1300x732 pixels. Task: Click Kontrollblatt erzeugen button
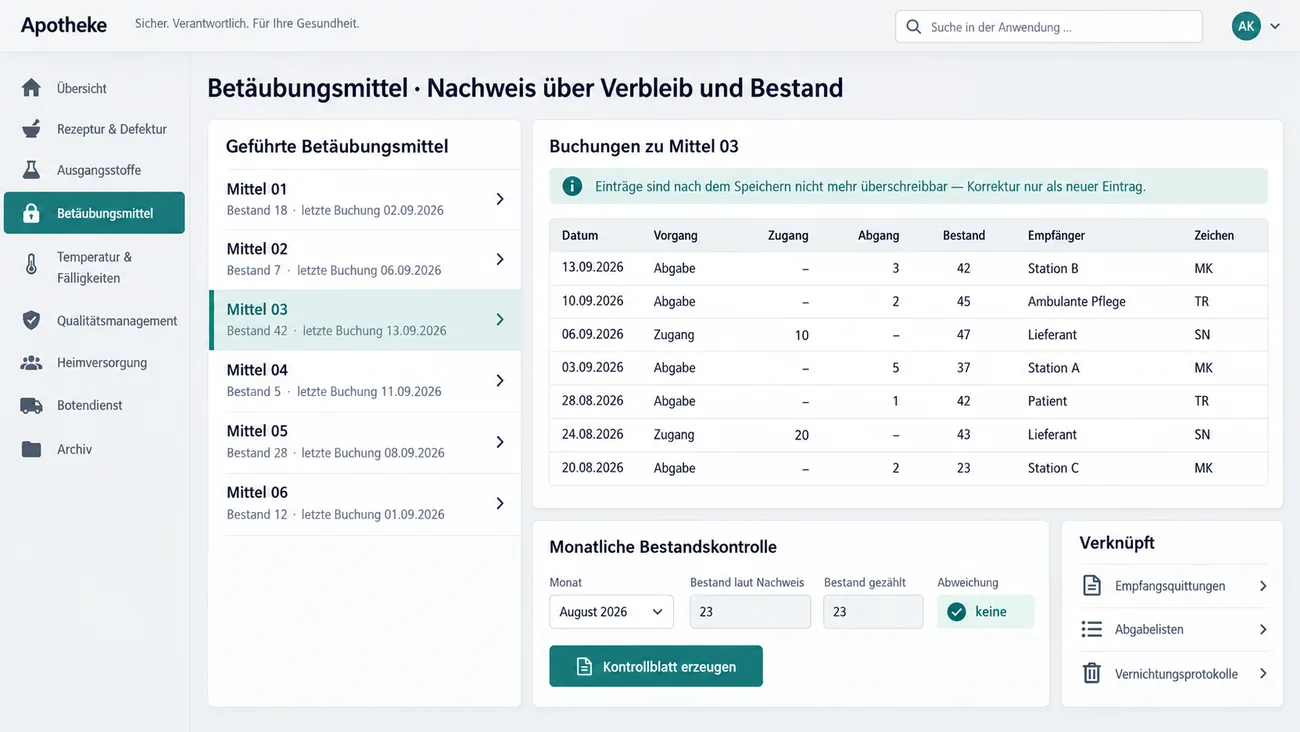656,666
